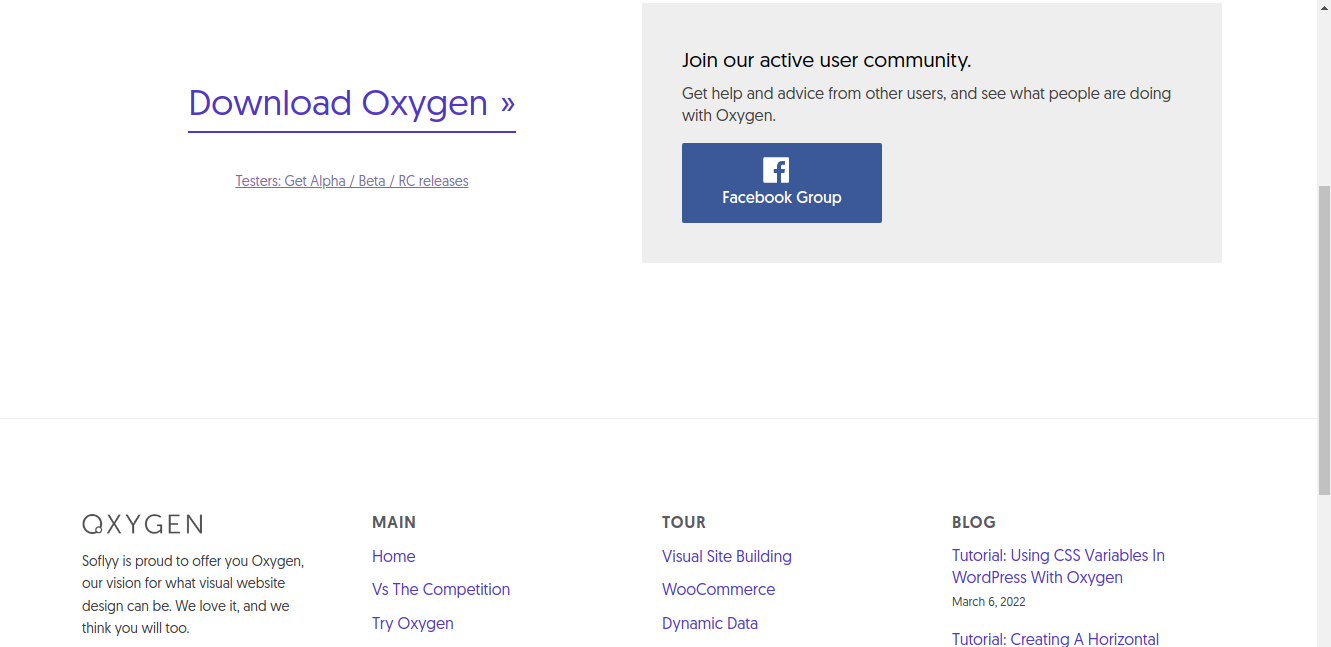Open Tutorial: Creating A Horizontal blog post
The height and width of the screenshot is (647, 1331).
pos(1055,639)
